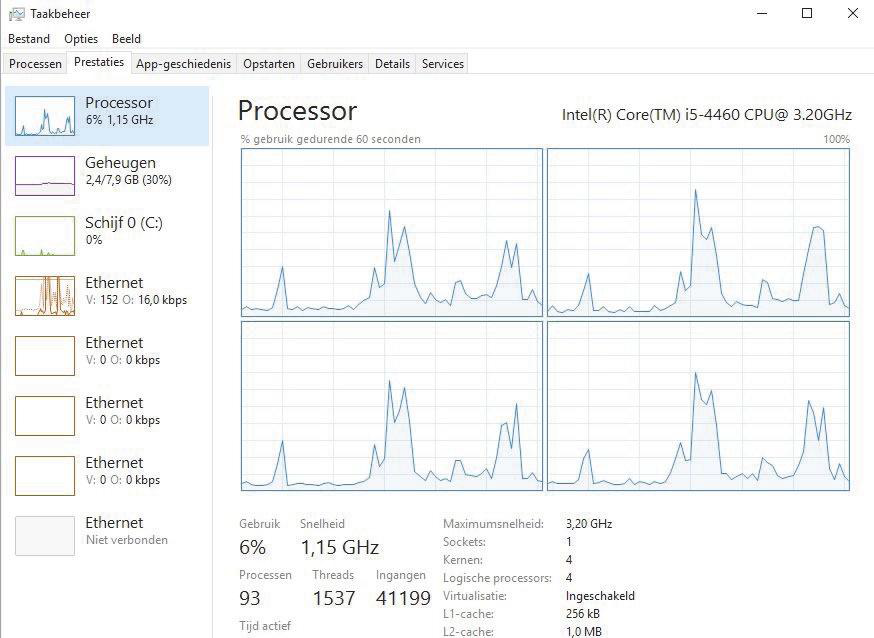Click the Taakbeheer icon in the title bar
Image resolution: width=874 pixels, height=638 pixels.
coord(16,14)
